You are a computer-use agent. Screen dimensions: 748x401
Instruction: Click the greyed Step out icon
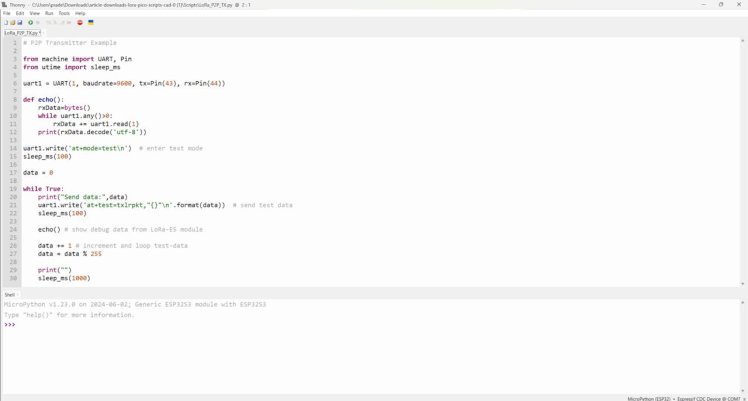[62, 22]
